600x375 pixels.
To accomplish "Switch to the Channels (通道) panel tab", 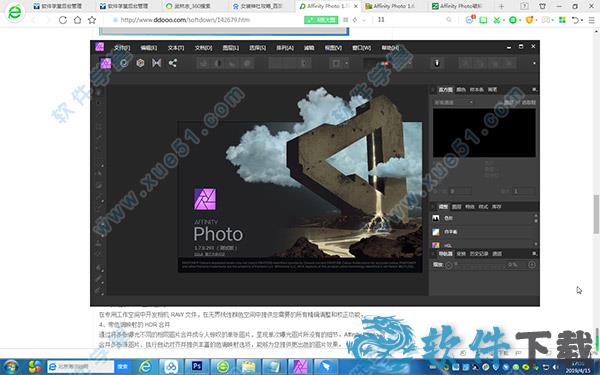I will 497,254.
